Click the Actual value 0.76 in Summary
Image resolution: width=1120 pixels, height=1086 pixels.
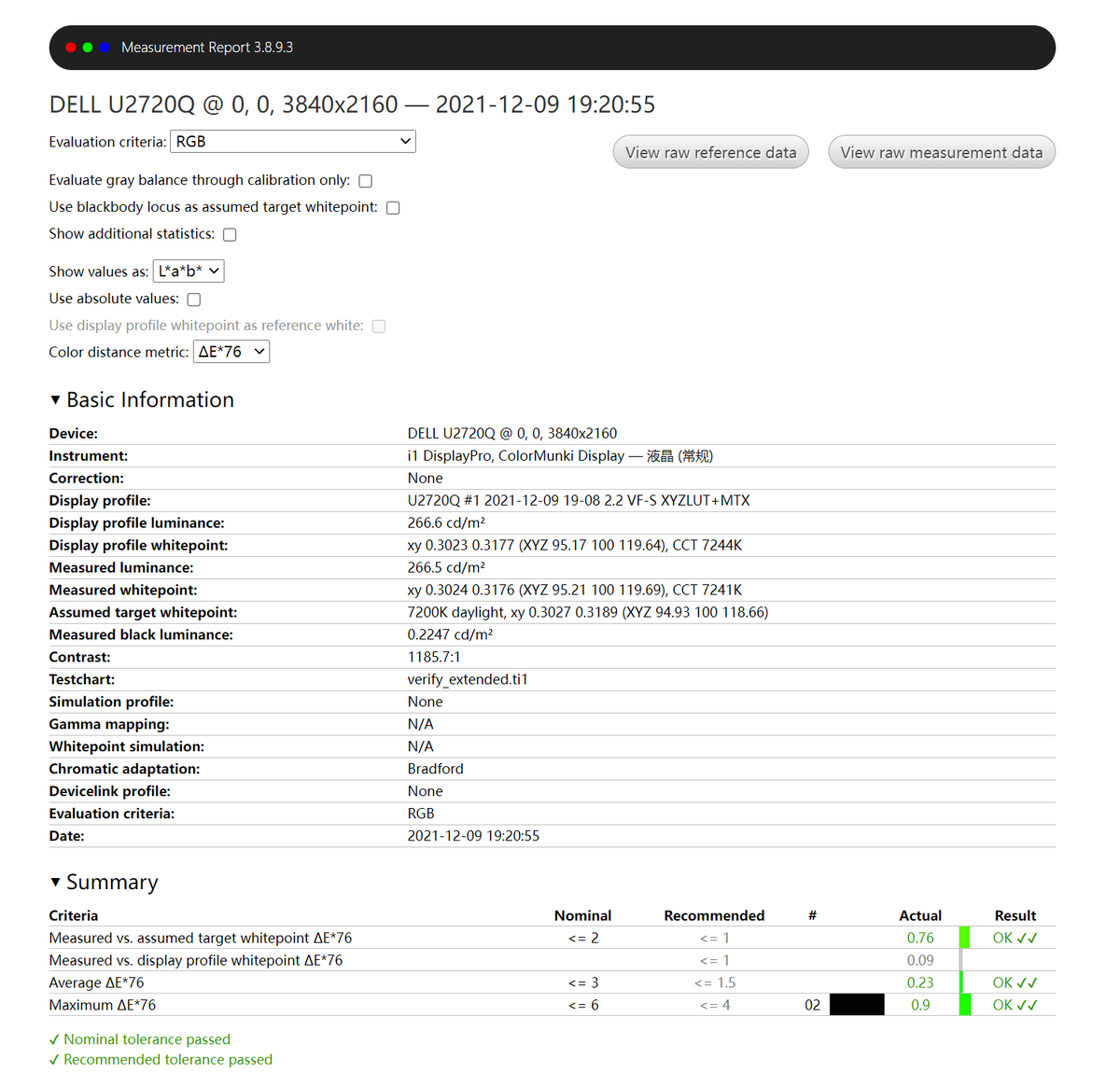920,938
